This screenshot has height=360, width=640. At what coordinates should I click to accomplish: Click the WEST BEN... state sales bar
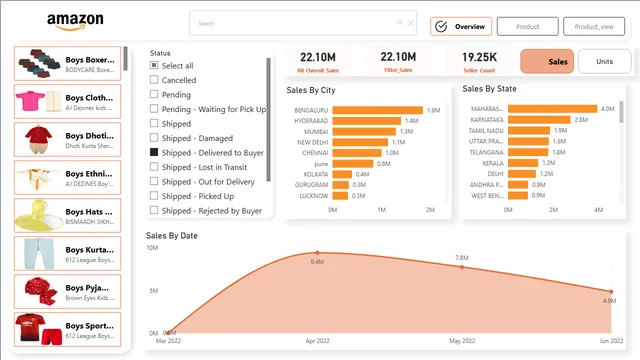(518, 195)
